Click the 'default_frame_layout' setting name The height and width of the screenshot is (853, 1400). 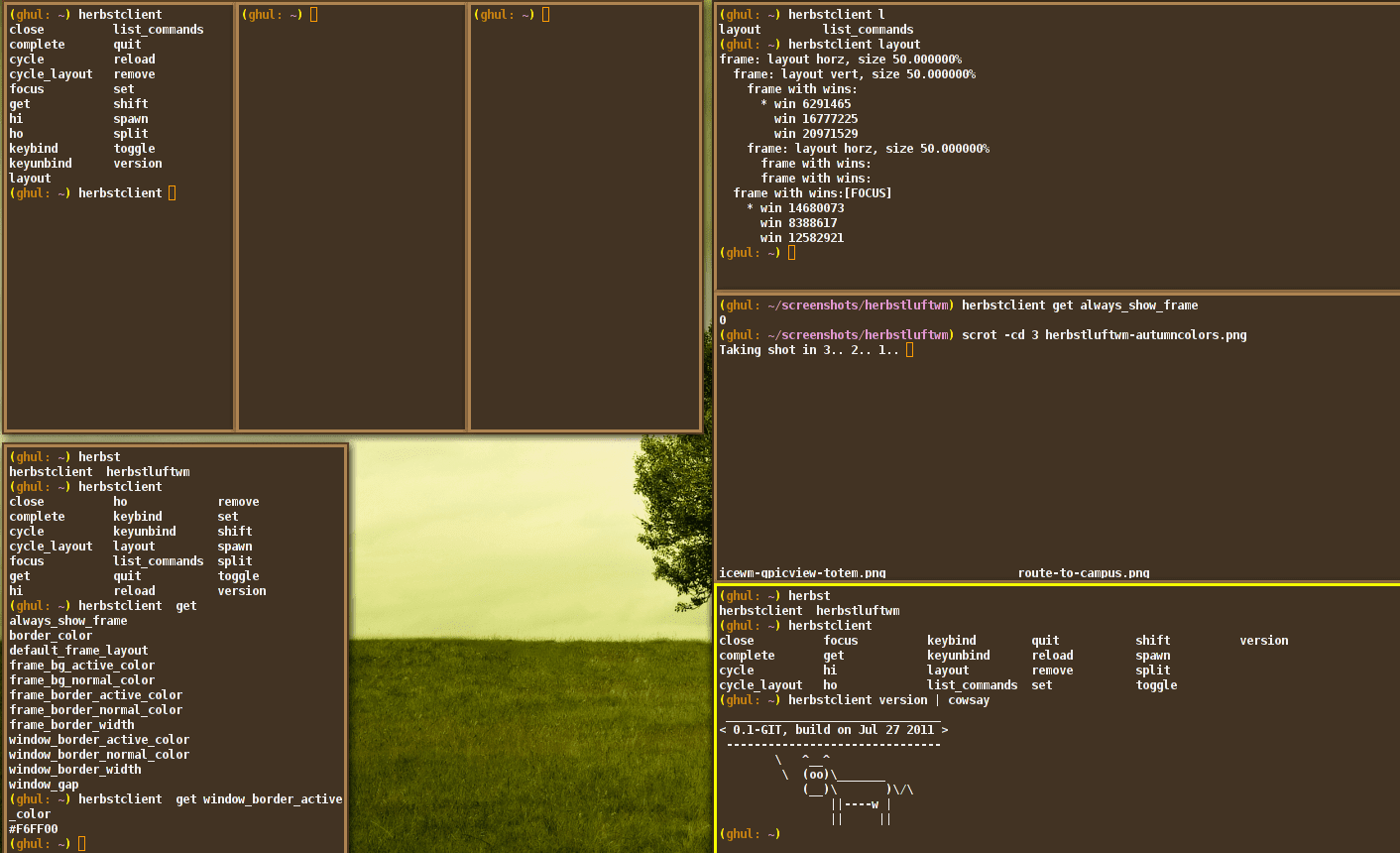tap(78, 651)
